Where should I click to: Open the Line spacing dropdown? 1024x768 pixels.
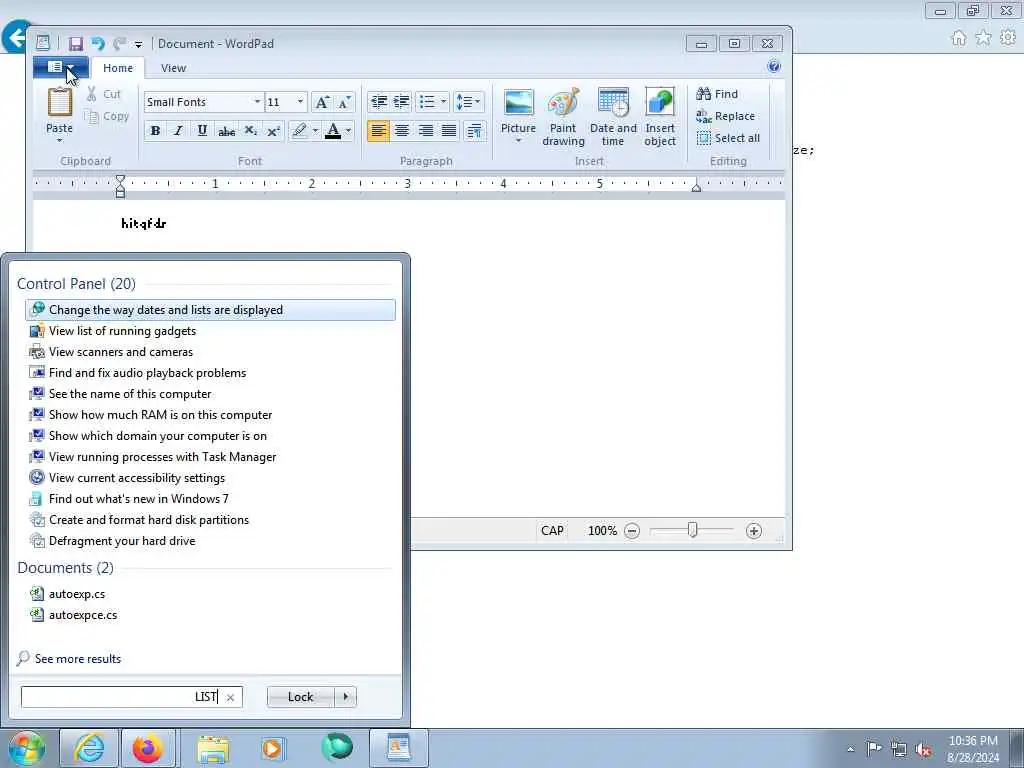pos(468,102)
